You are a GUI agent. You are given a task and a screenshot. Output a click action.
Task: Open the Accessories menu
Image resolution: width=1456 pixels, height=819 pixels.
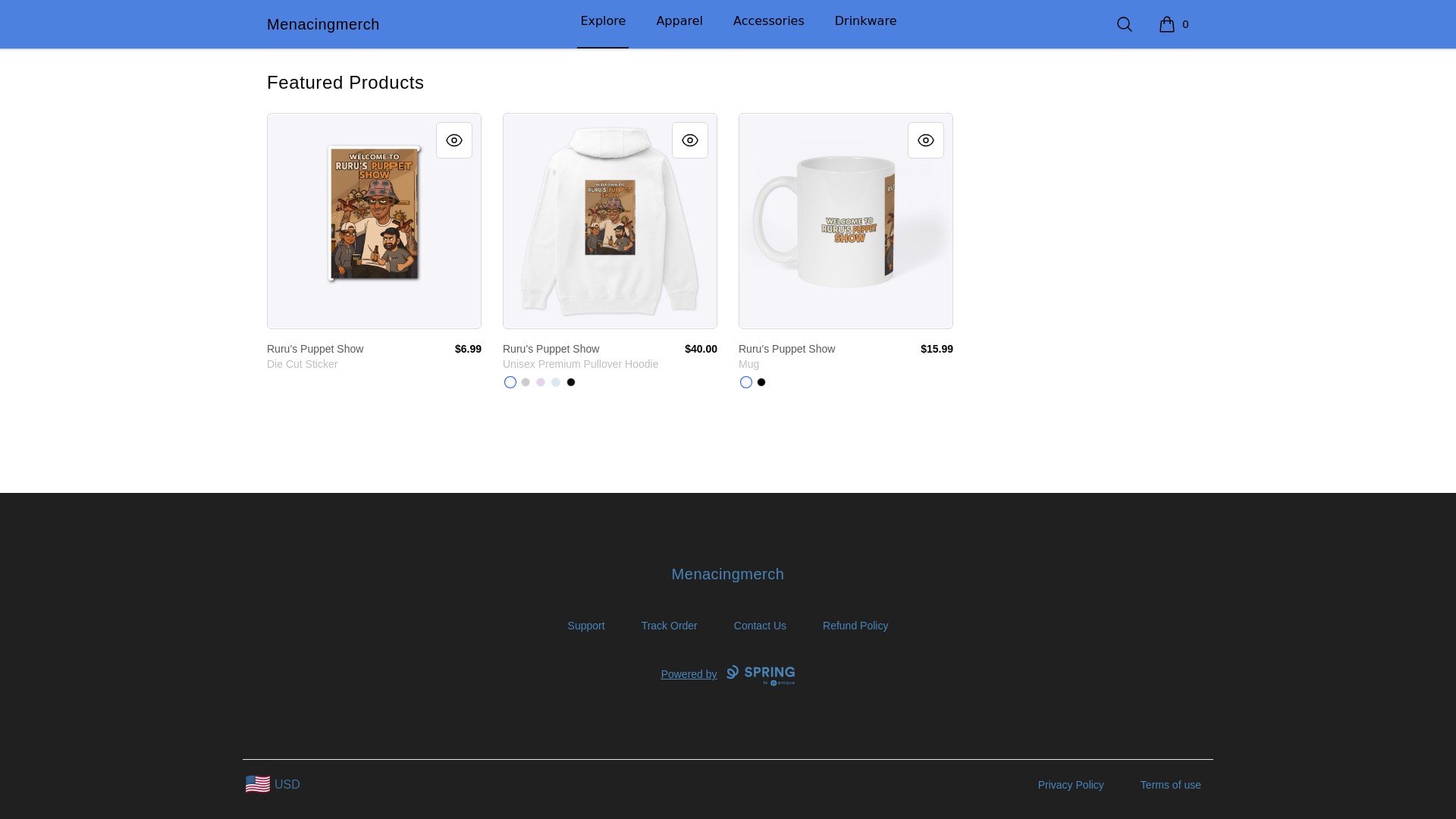769,21
